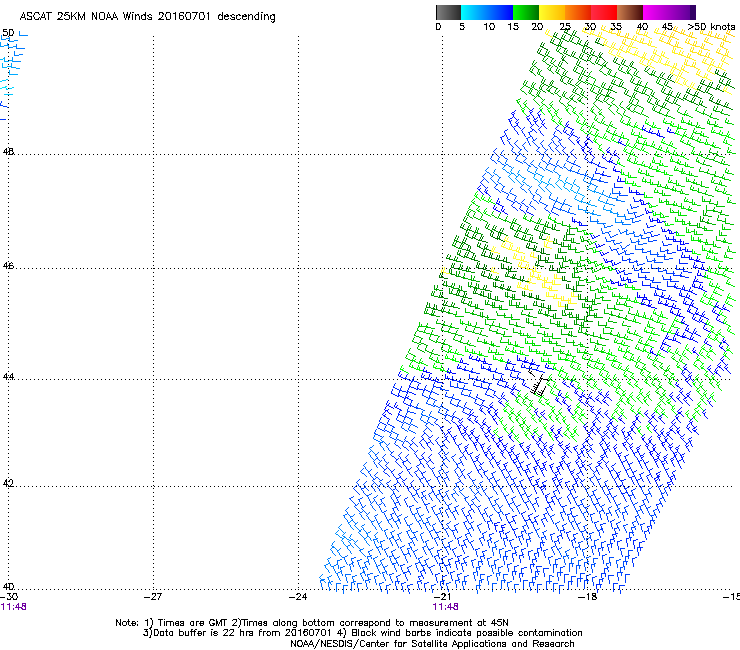Image resolution: width=740 pixels, height=650 pixels.
Task: Click the '20' label under the color bar
Action: pos(537,27)
